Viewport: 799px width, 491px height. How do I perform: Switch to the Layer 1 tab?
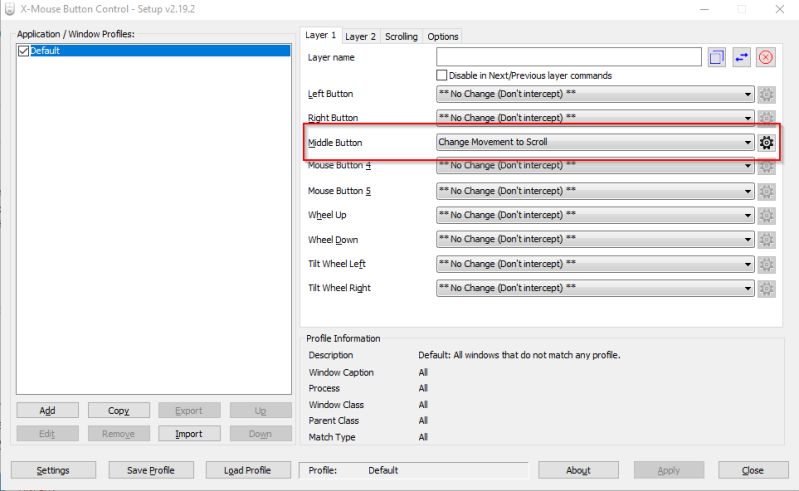[x=321, y=35]
